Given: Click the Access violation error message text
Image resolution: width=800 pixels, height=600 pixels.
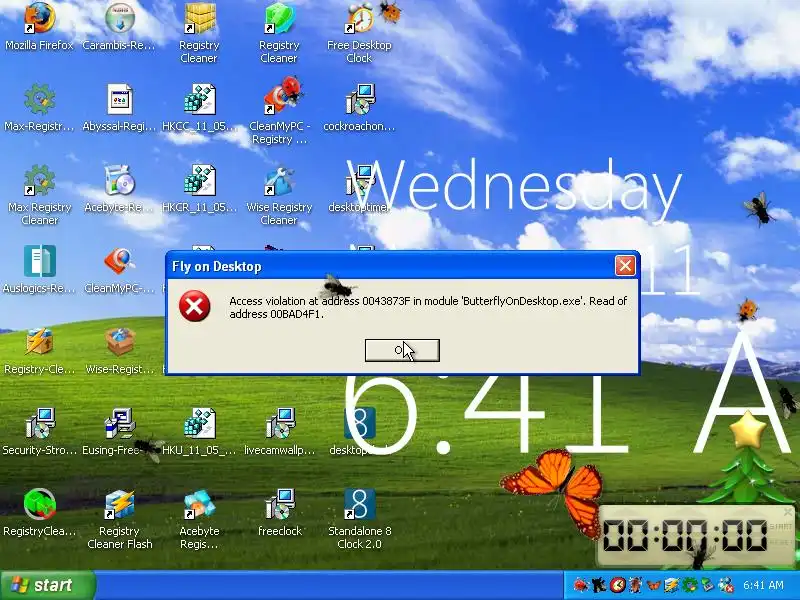Looking at the screenshot, I should click(428, 308).
